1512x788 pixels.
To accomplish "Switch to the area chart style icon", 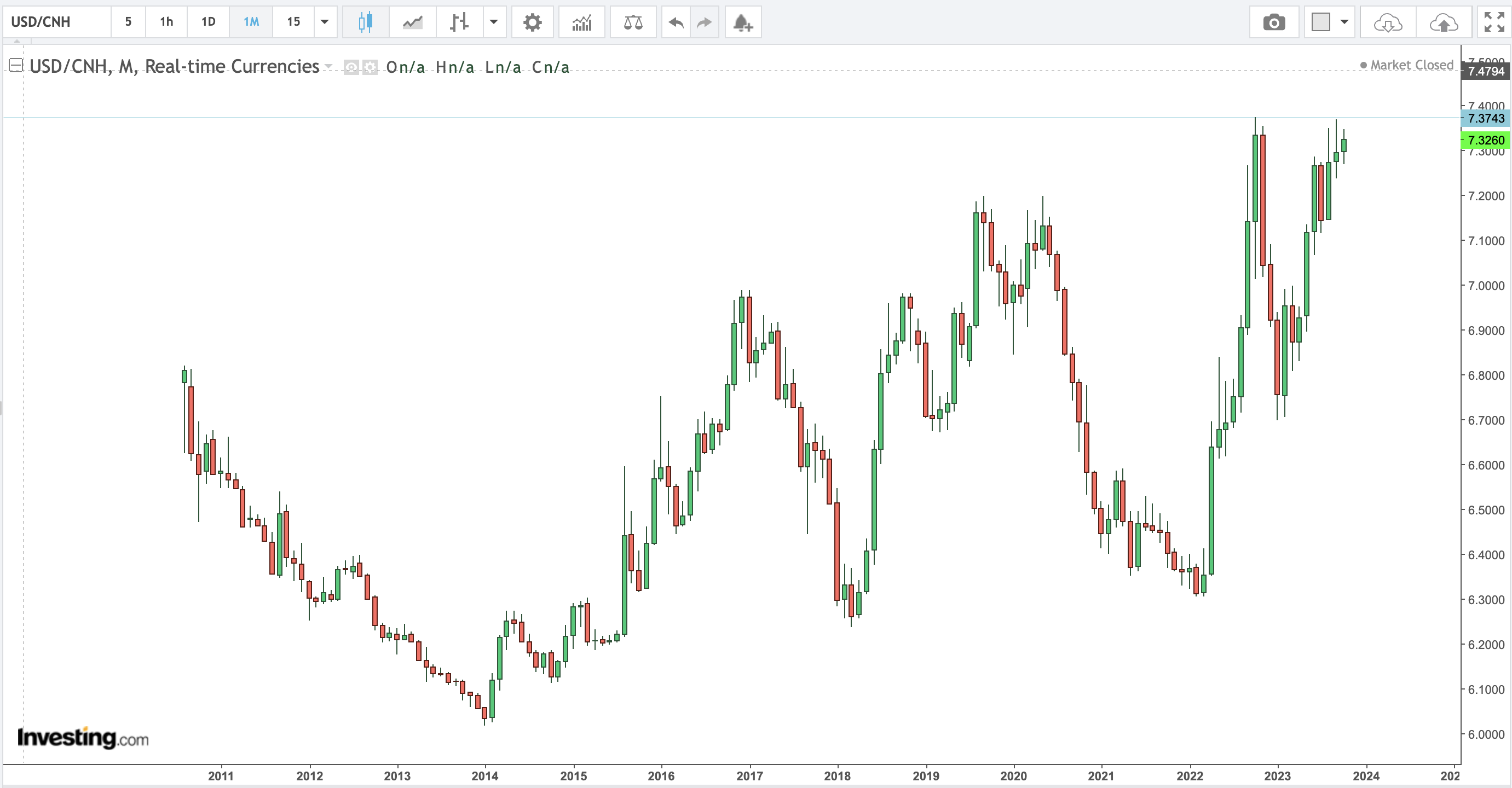I will (x=413, y=22).
